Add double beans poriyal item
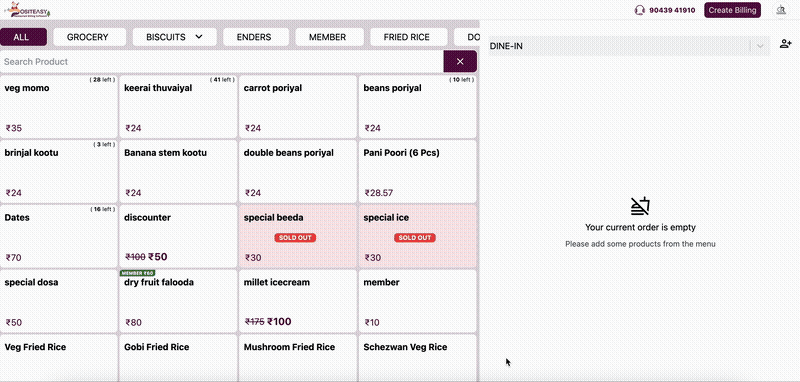Viewport: 800px width, 382px height. (x=298, y=171)
